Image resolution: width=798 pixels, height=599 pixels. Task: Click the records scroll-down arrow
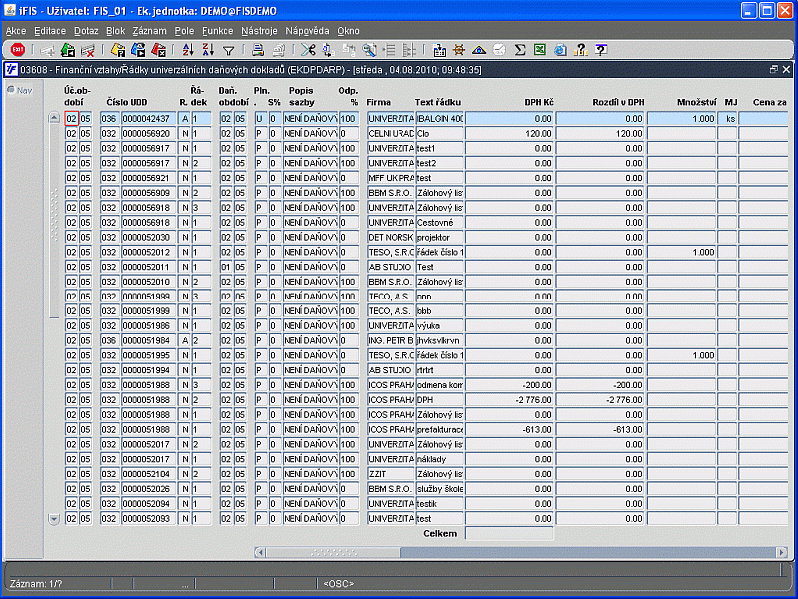54,519
